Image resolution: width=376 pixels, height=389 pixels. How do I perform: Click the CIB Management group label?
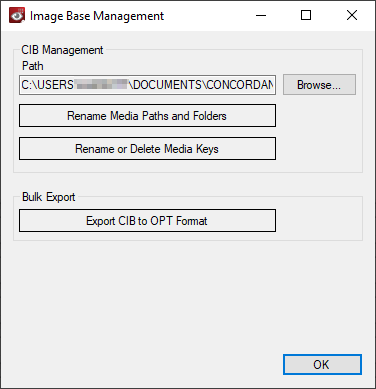(62, 50)
